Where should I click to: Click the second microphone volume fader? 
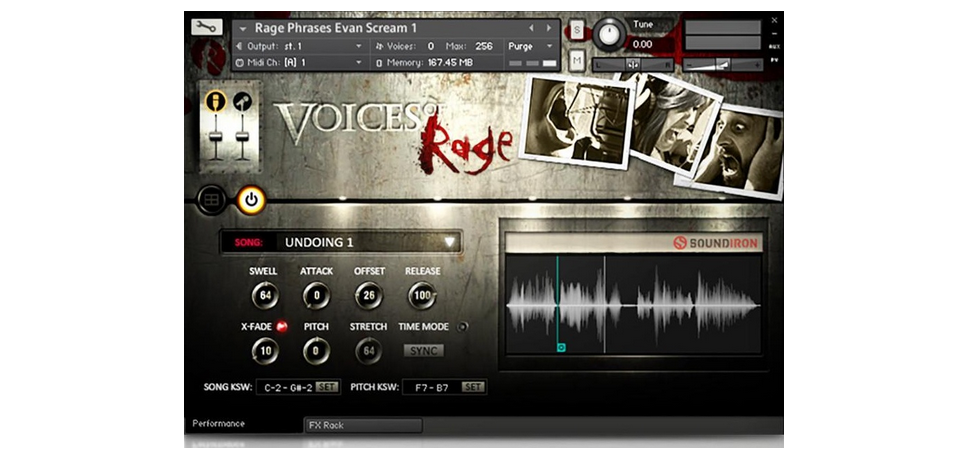(x=242, y=137)
